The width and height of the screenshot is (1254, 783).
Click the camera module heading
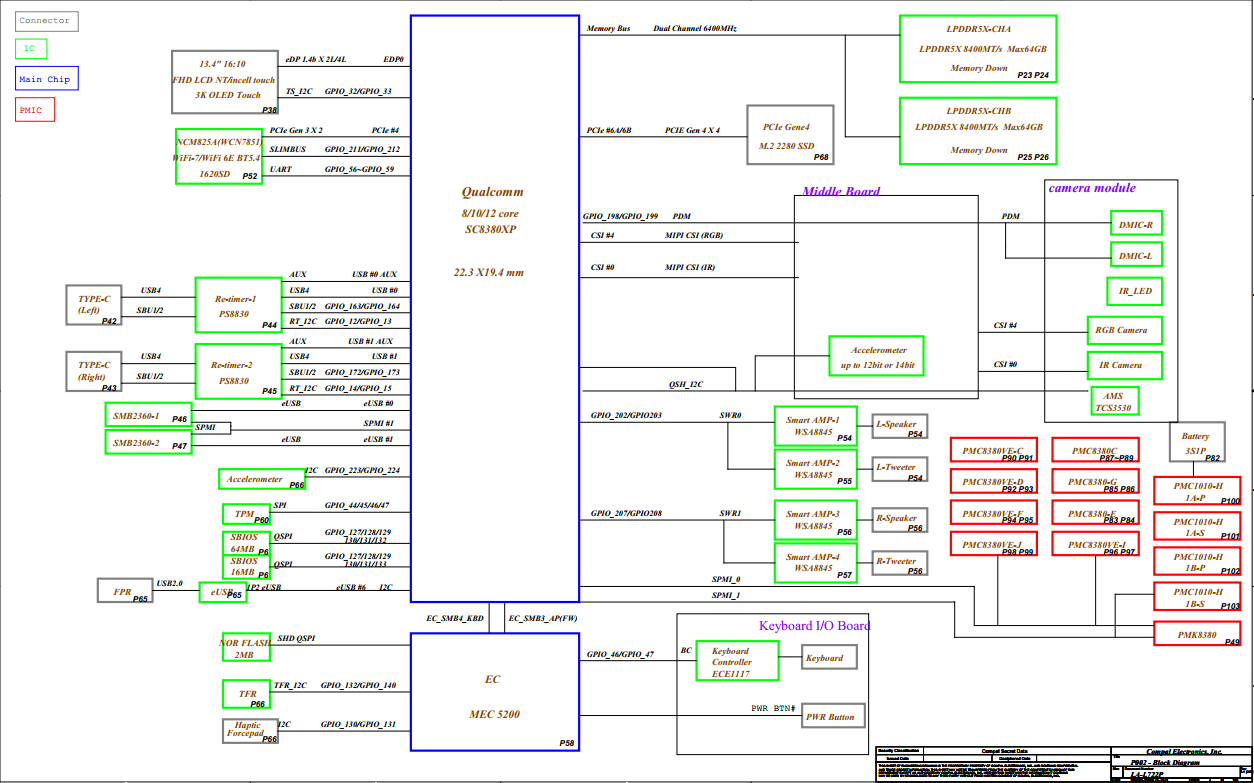(1092, 187)
